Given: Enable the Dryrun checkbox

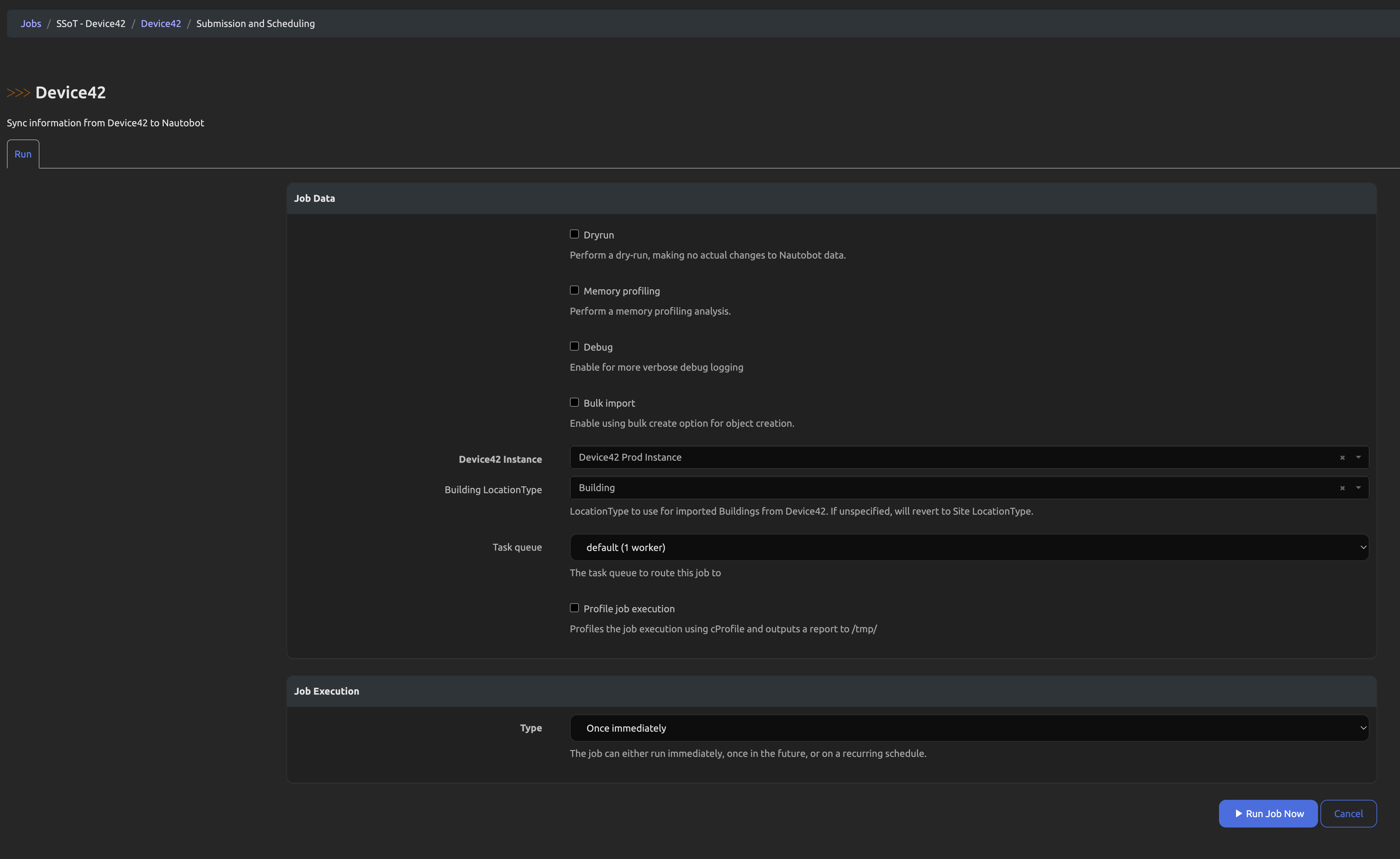Looking at the screenshot, I should coord(574,234).
